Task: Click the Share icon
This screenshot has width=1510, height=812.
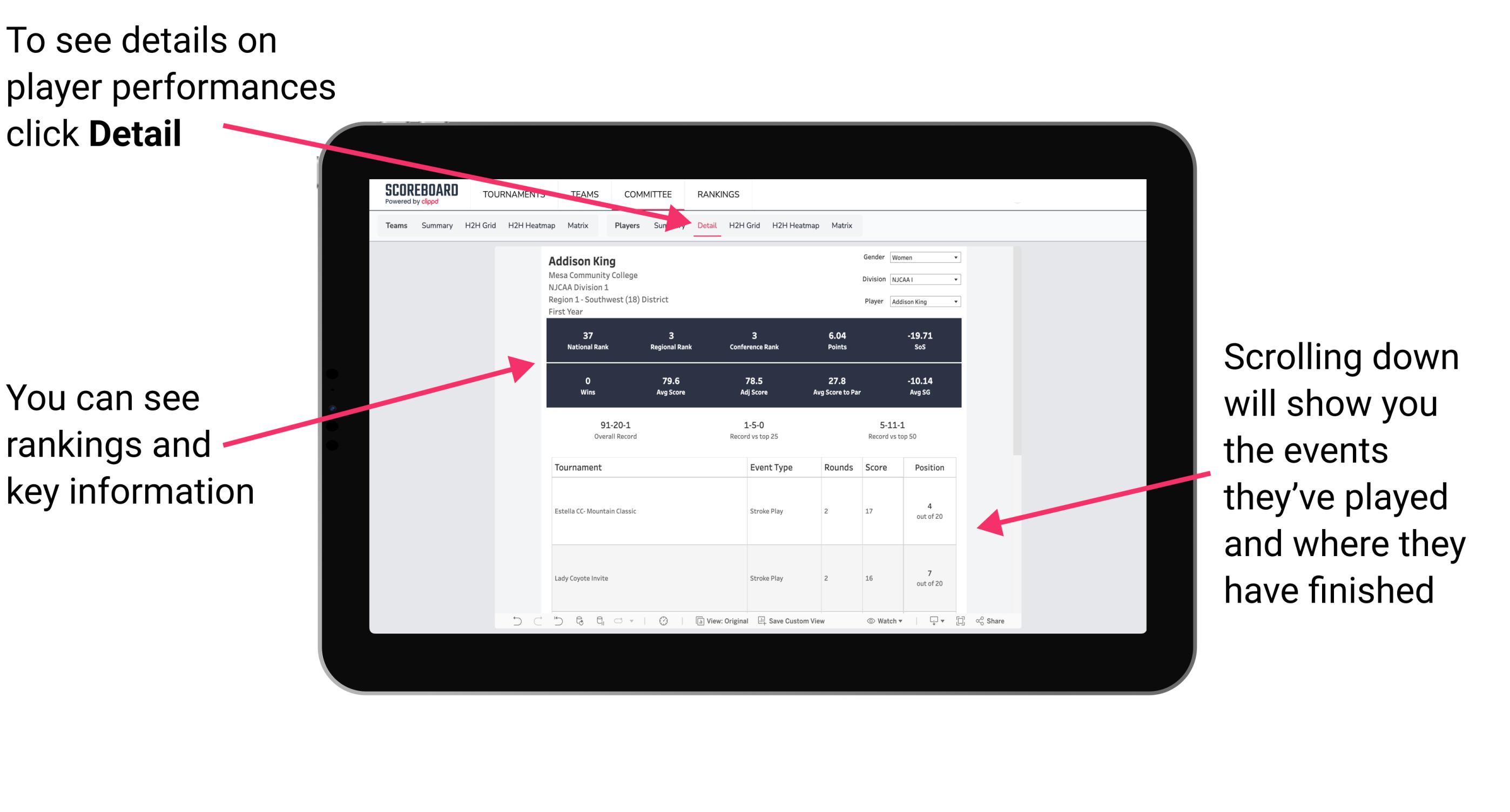Action: pos(988,621)
